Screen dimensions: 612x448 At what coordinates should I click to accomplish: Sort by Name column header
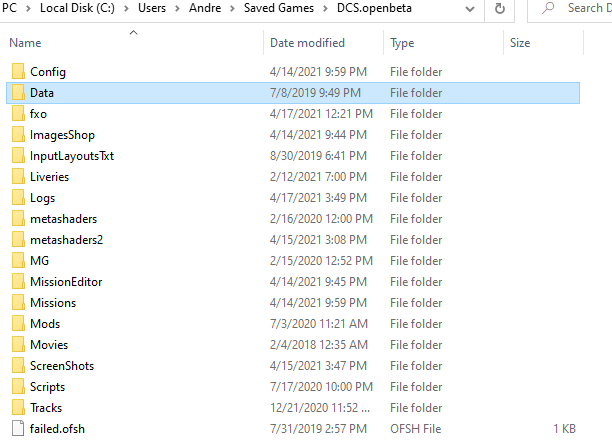pos(25,43)
